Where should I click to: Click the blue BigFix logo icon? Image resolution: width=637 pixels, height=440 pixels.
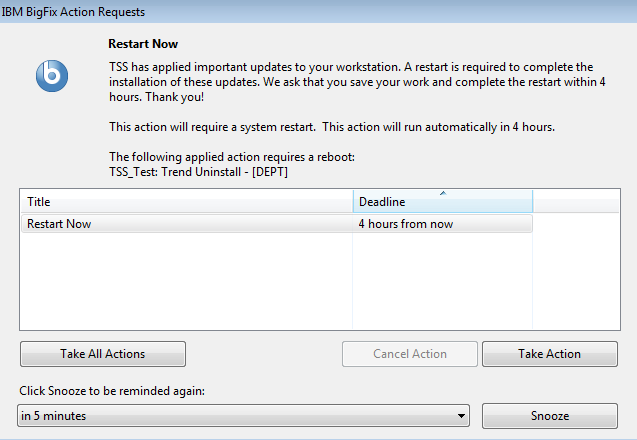(x=52, y=76)
